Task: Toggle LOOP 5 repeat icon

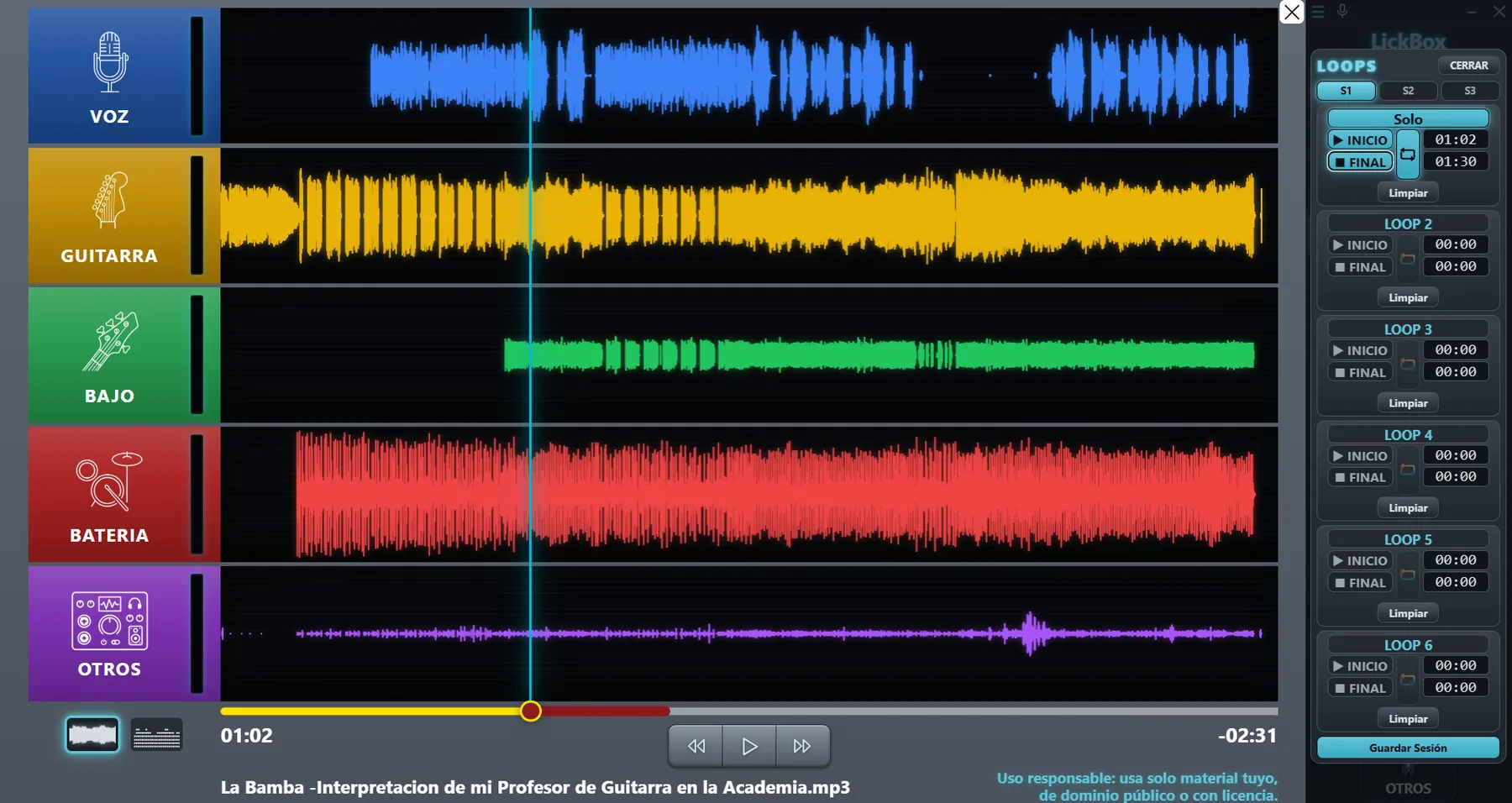Action: 1408,574
